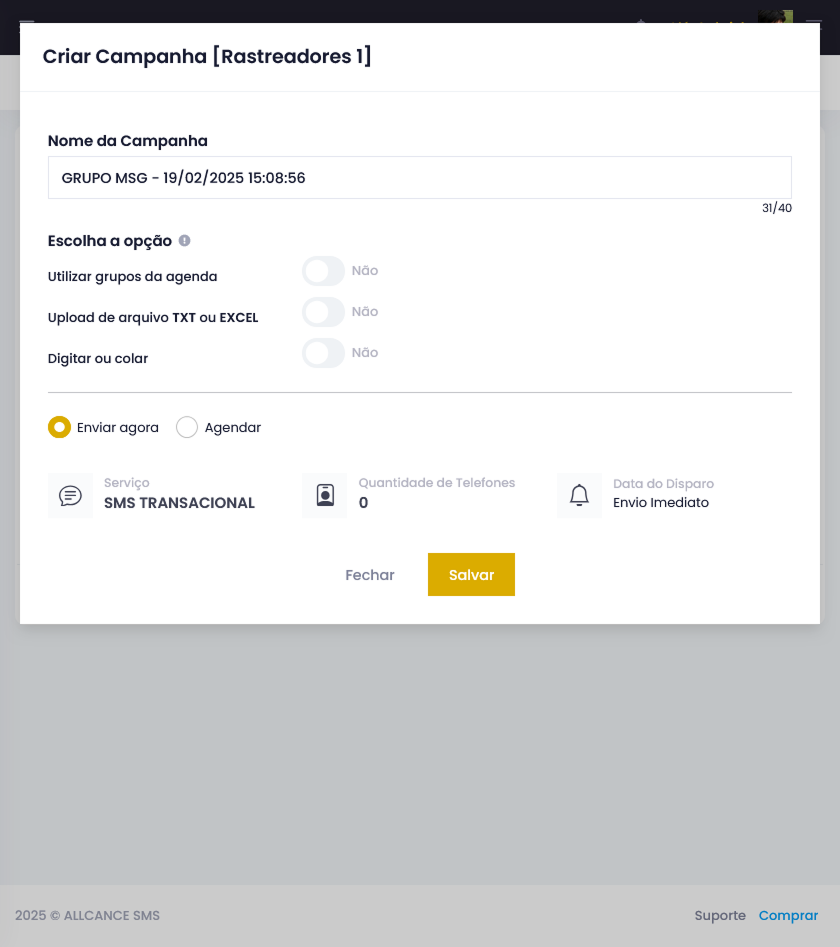
Task: Follow the Comprar link in footer
Action: click(788, 916)
